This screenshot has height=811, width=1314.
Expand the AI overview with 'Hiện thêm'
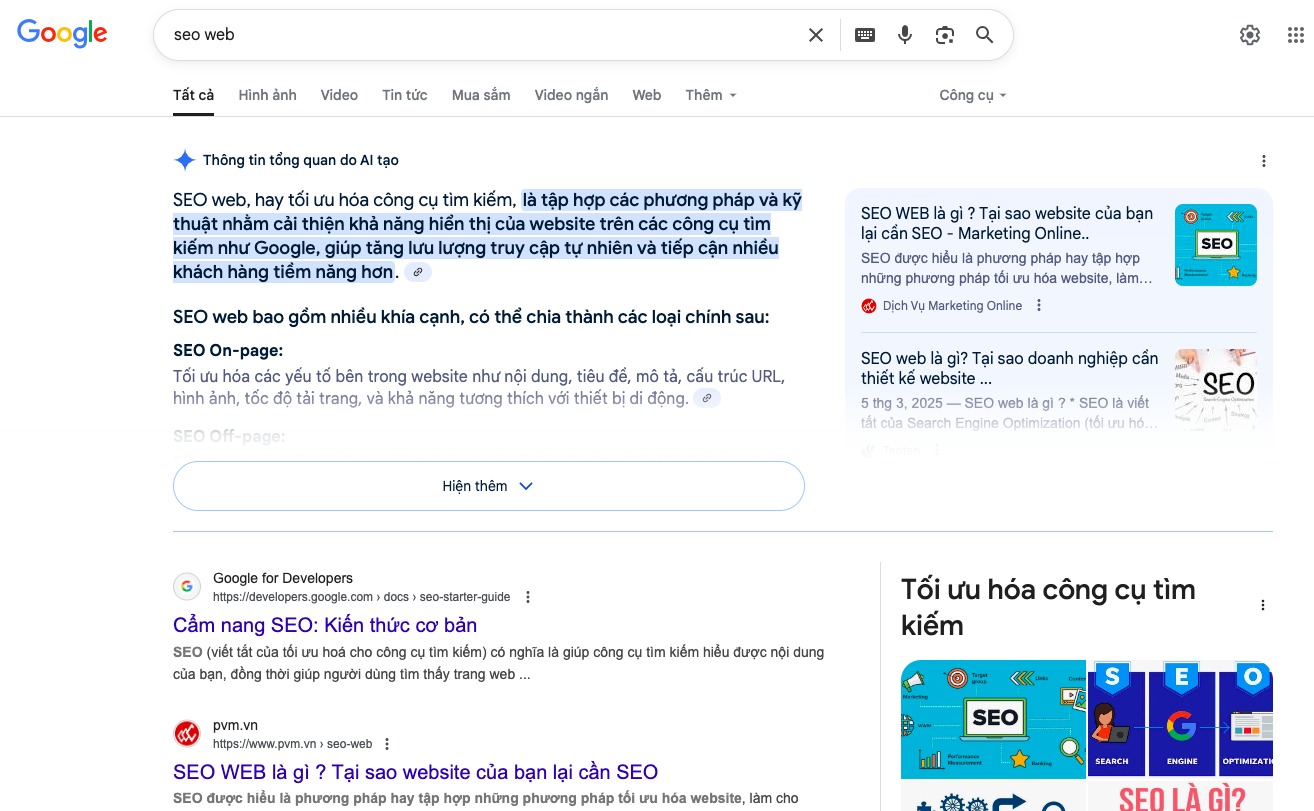pyautogui.click(x=489, y=486)
